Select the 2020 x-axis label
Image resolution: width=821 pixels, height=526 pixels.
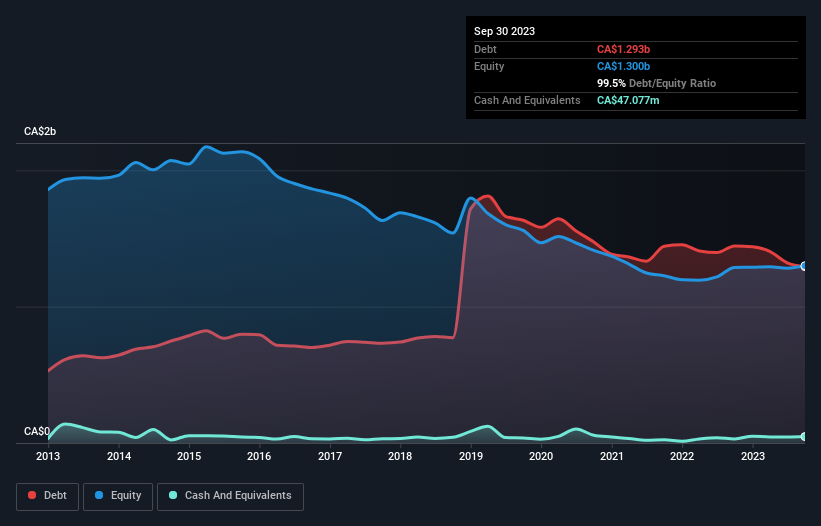(541, 456)
